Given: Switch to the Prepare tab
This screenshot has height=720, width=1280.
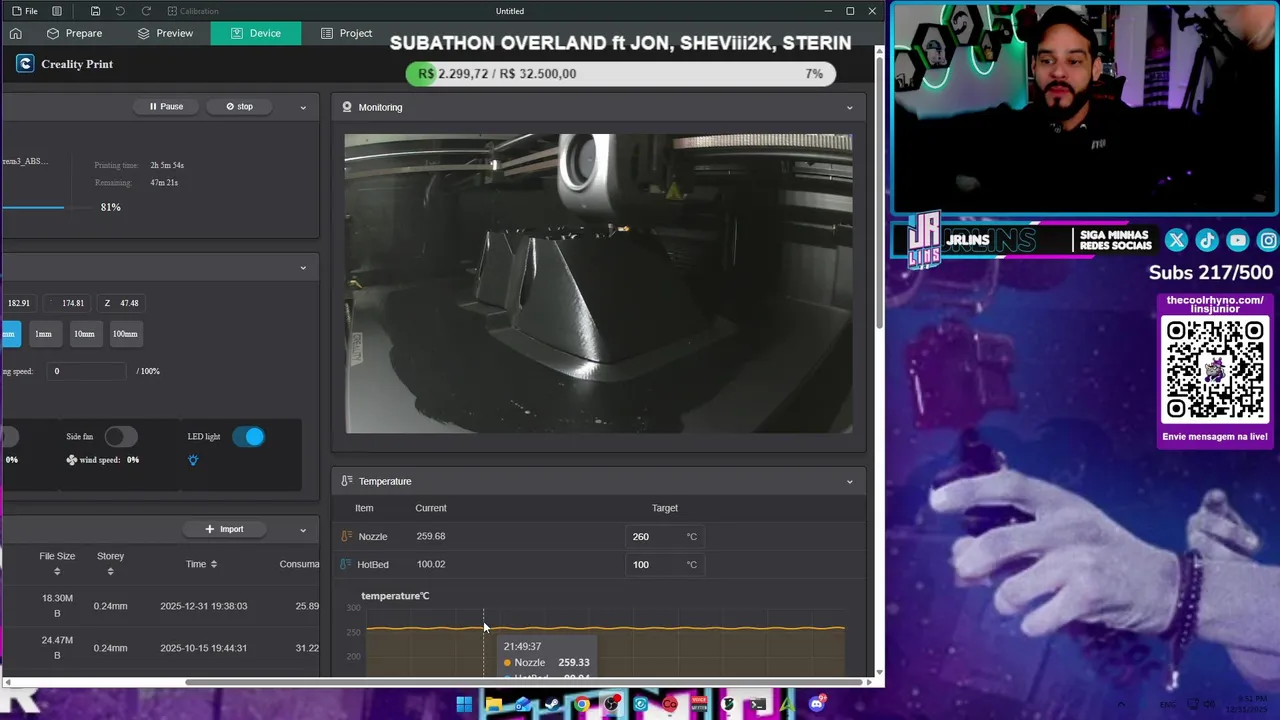Looking at the screenshot, I should [x=74, y=33].
